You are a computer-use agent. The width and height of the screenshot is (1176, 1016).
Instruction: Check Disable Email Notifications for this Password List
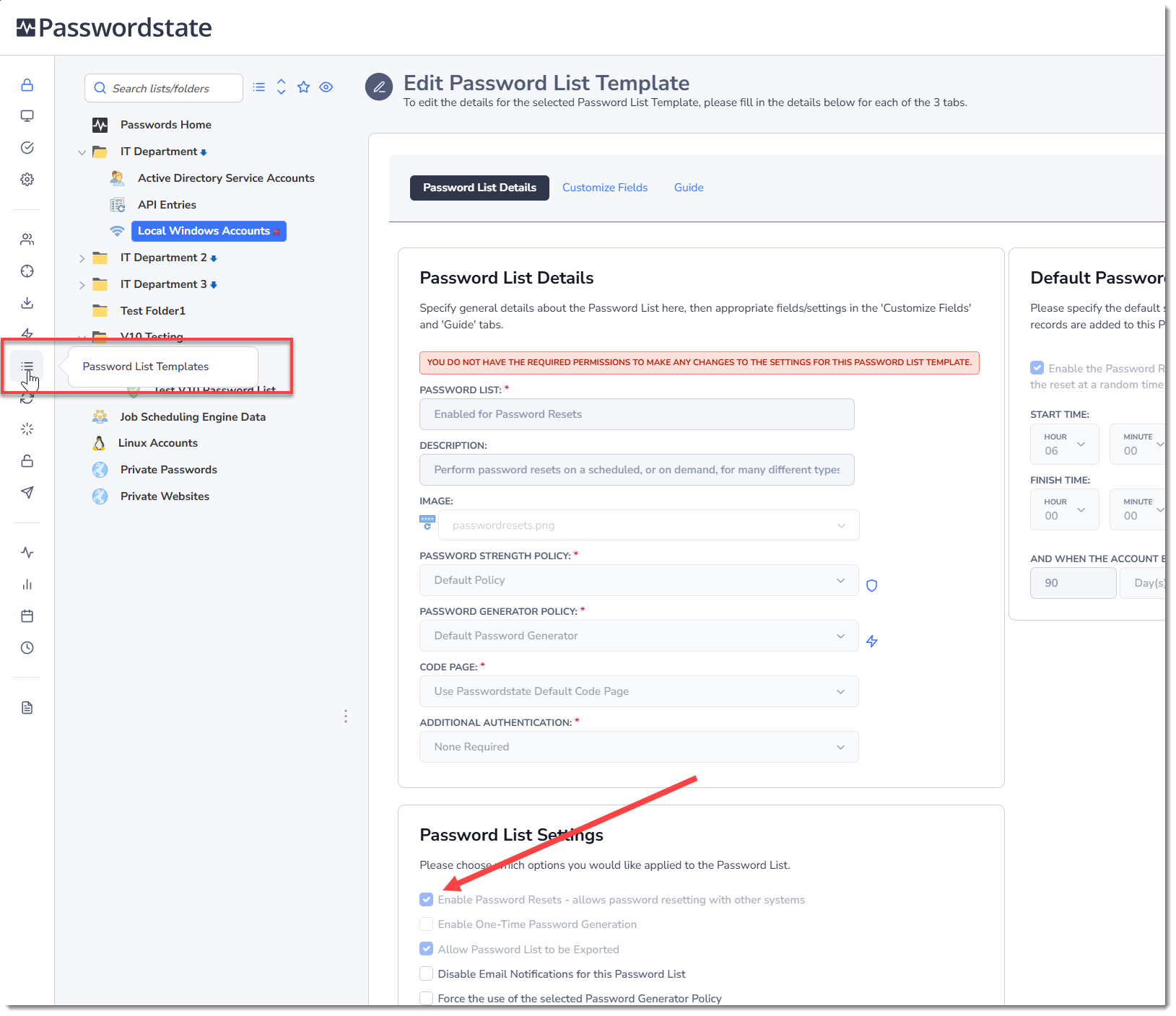pos(427,974)
